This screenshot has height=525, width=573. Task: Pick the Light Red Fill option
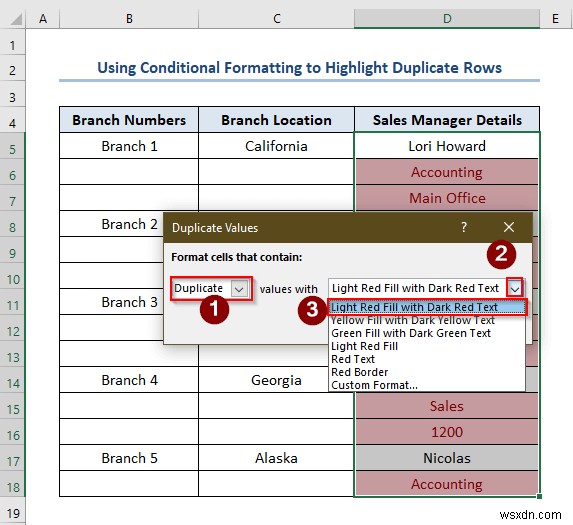point(426,346)
